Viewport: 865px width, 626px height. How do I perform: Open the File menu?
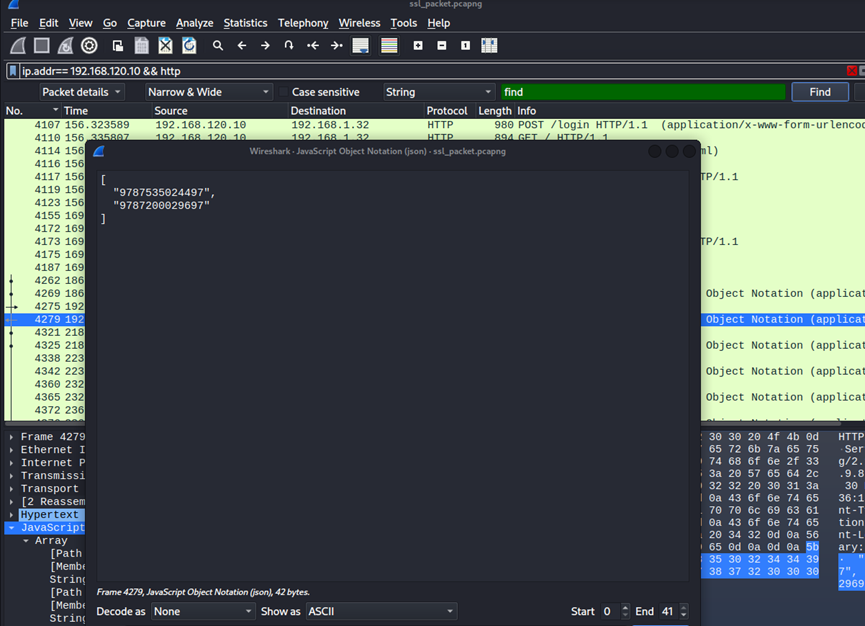coord(19,23)
